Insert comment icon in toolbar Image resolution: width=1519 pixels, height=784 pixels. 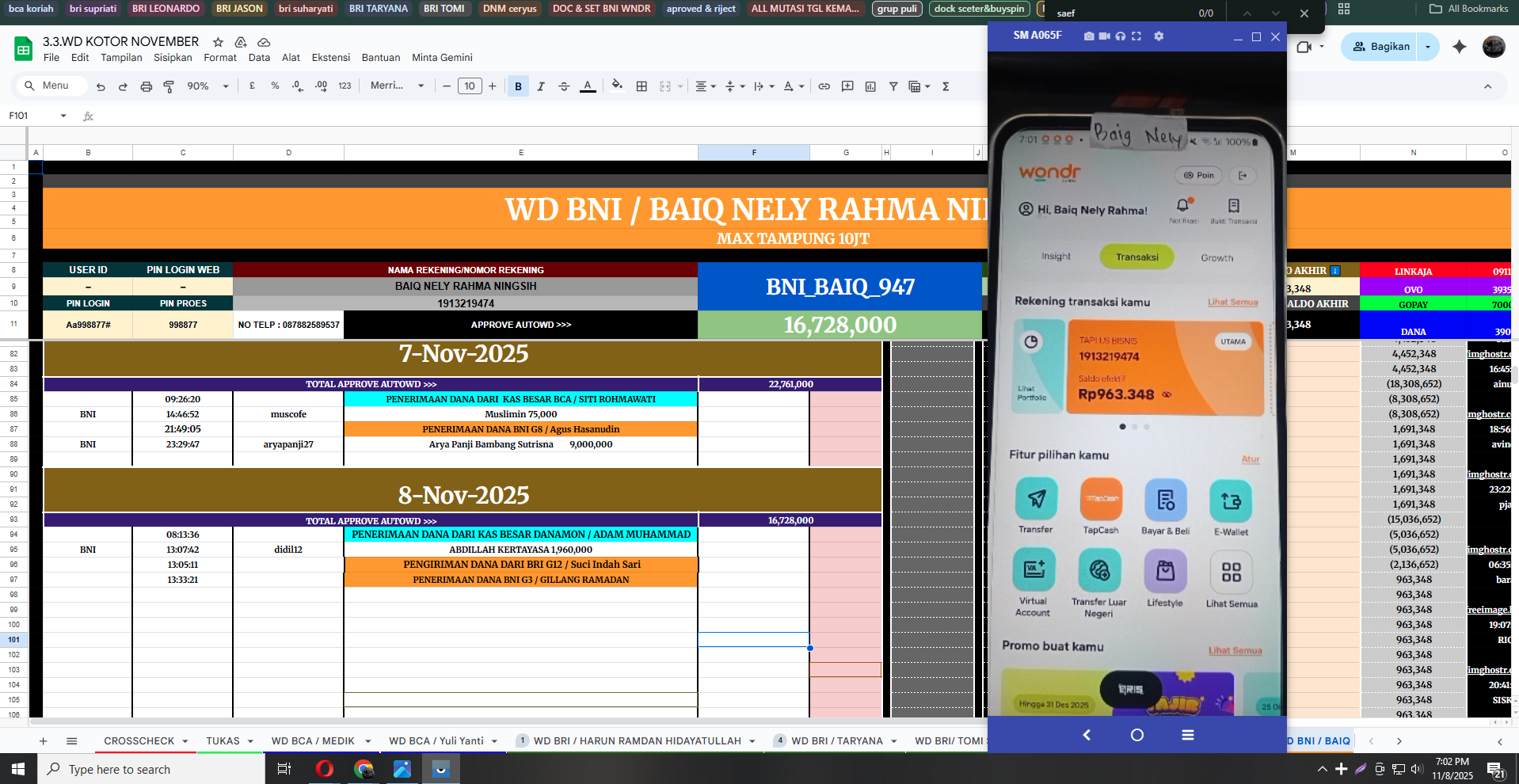click(x=847, y=86)
